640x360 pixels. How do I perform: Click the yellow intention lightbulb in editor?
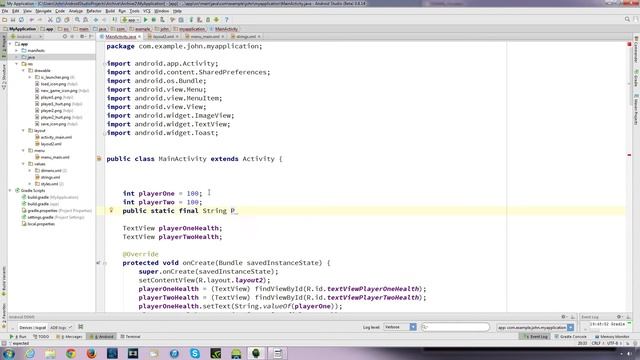click(111, 210)
